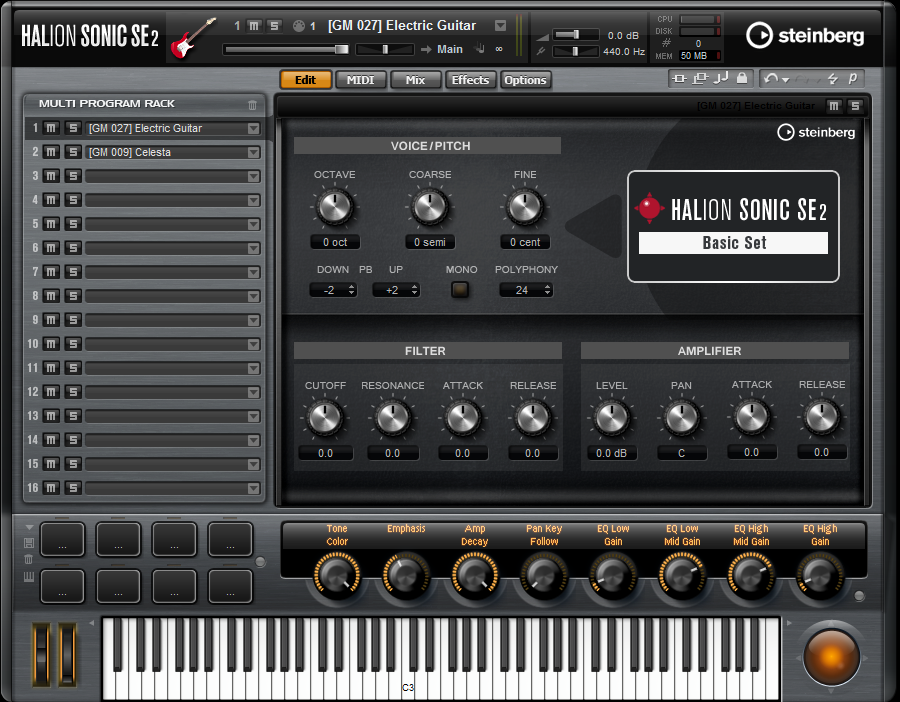900x702 pixels.
Task: Click the undo arrow icon
Action: [x=770, y=78]
